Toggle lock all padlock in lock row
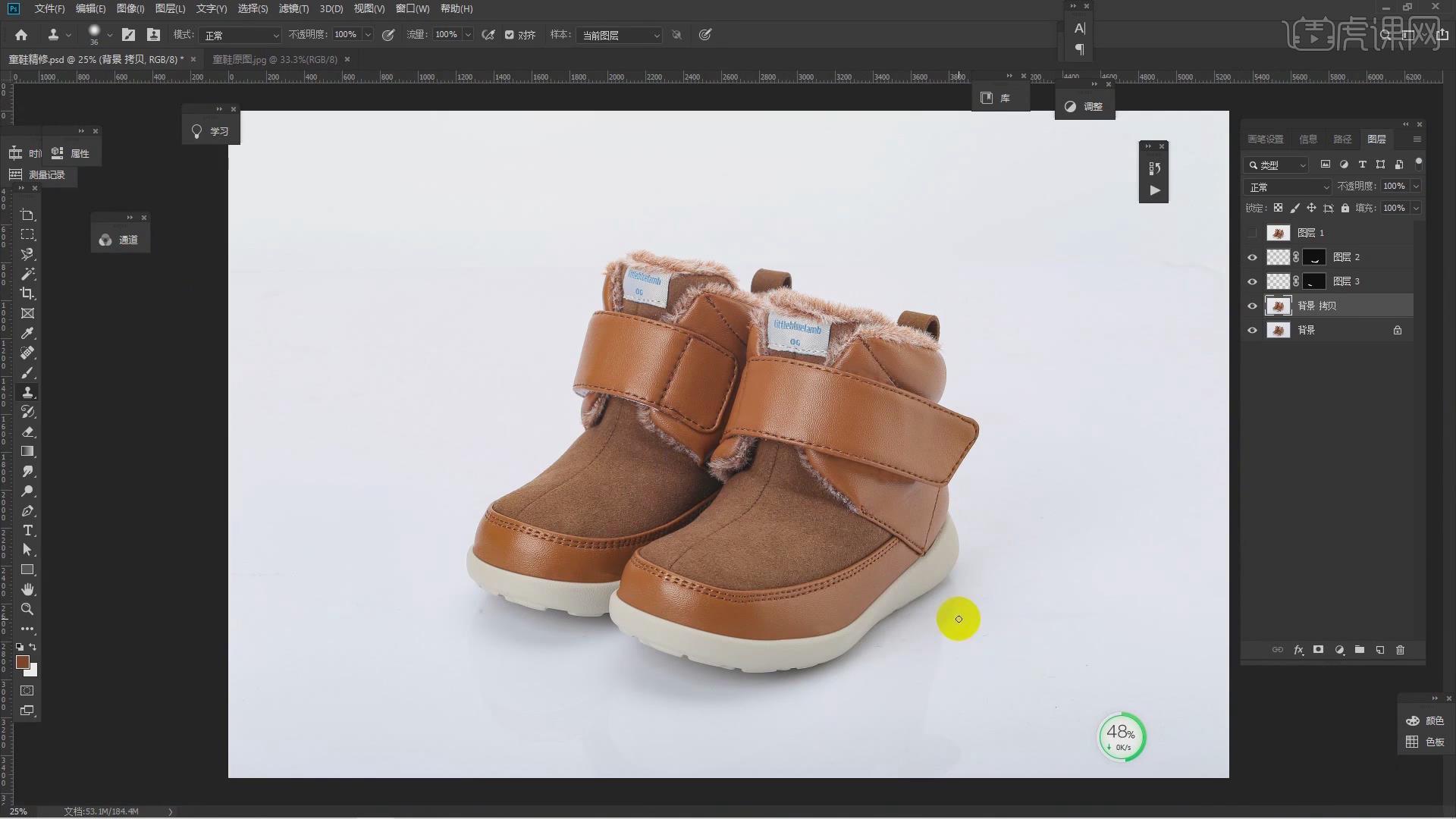The height and width of the screenshot is (819, 1456). coord(1345,208)
